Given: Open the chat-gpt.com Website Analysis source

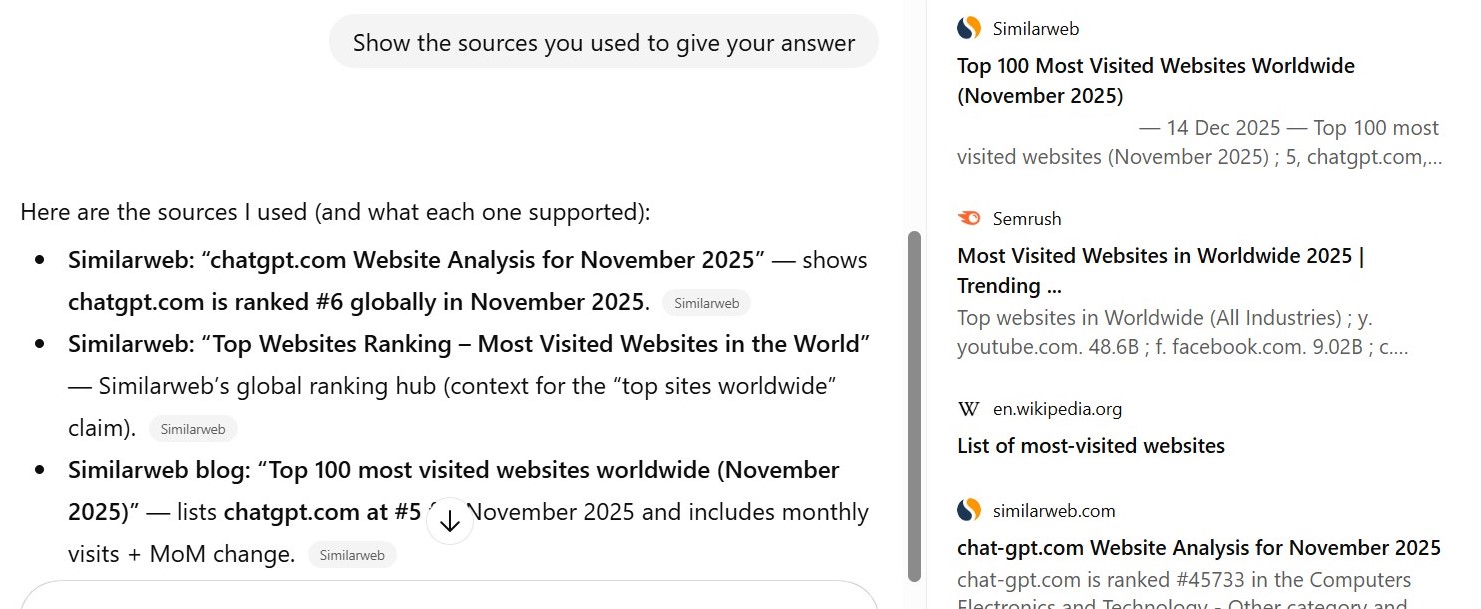Looking at the screenshot, I should (1198, 547).
